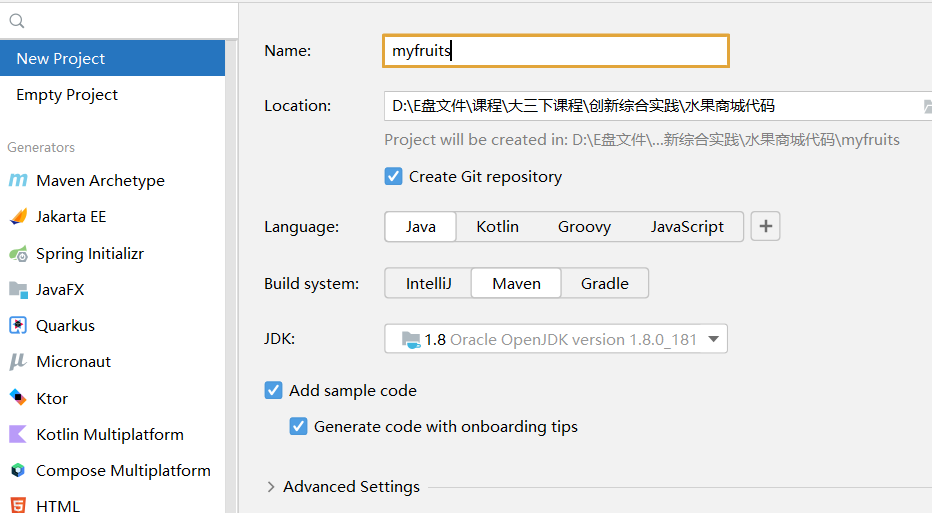Click the Micronaut mu icon
The width and height of the screenshot is (932, 513).
[x=18, y=361]
